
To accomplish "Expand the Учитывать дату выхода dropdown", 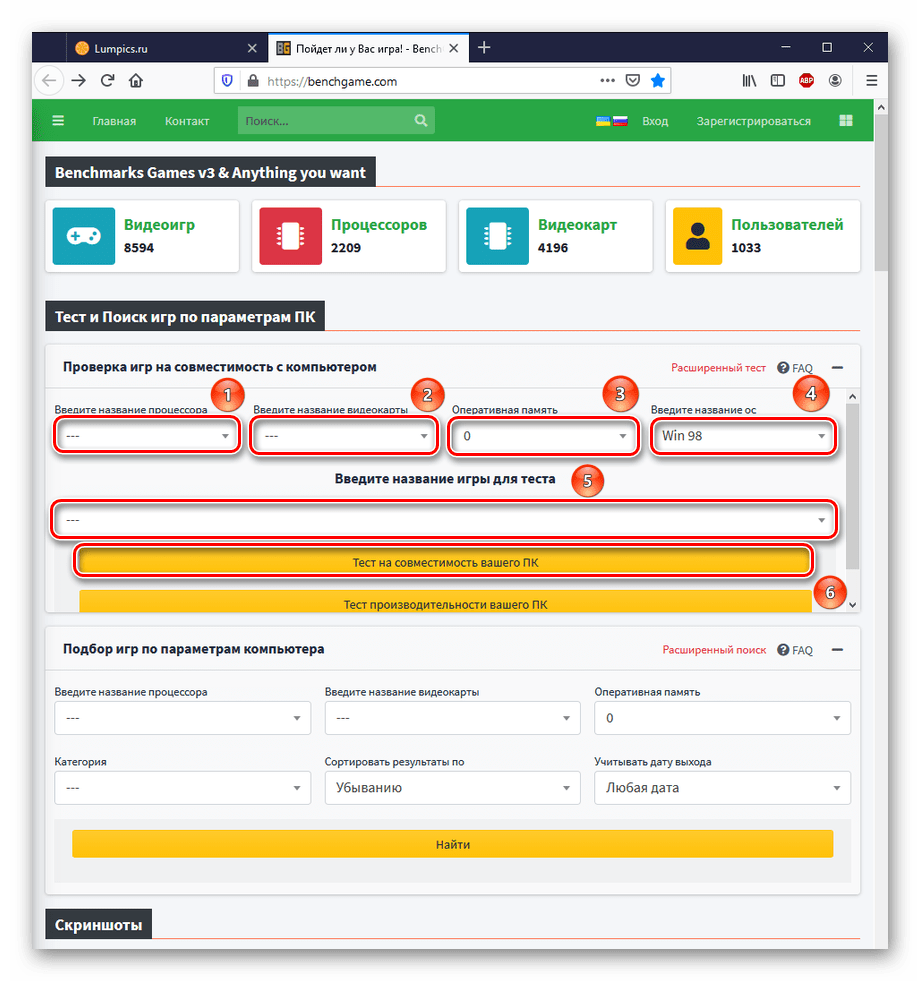I will click(x=722, y=787).
